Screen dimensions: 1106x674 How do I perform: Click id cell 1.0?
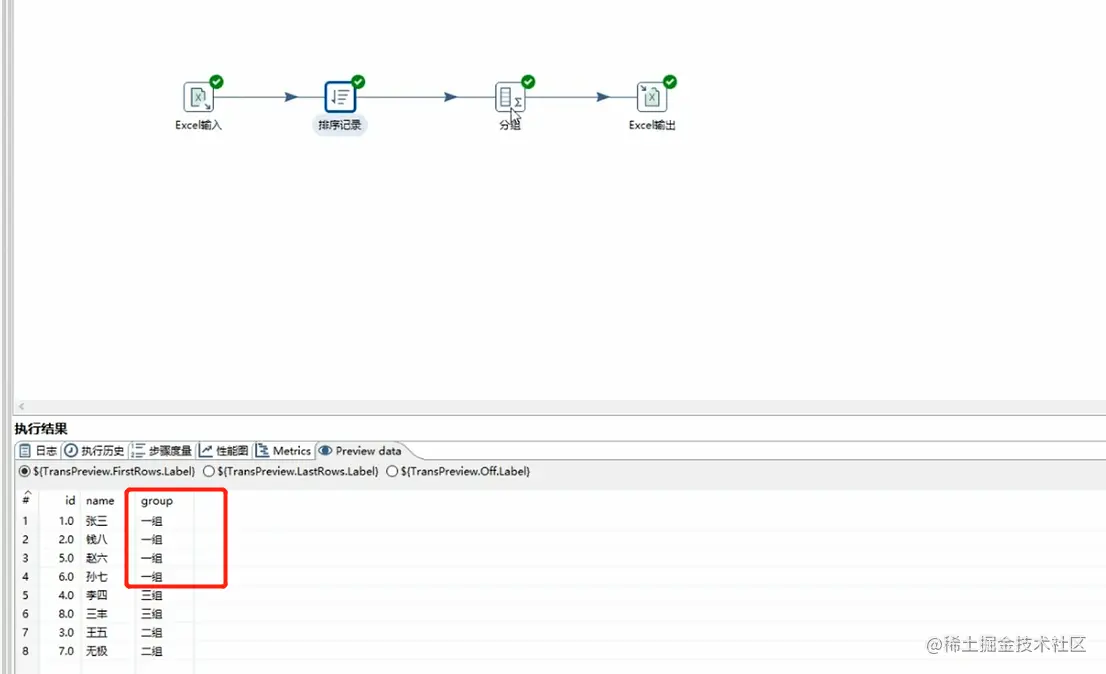(x=66, y=521)
